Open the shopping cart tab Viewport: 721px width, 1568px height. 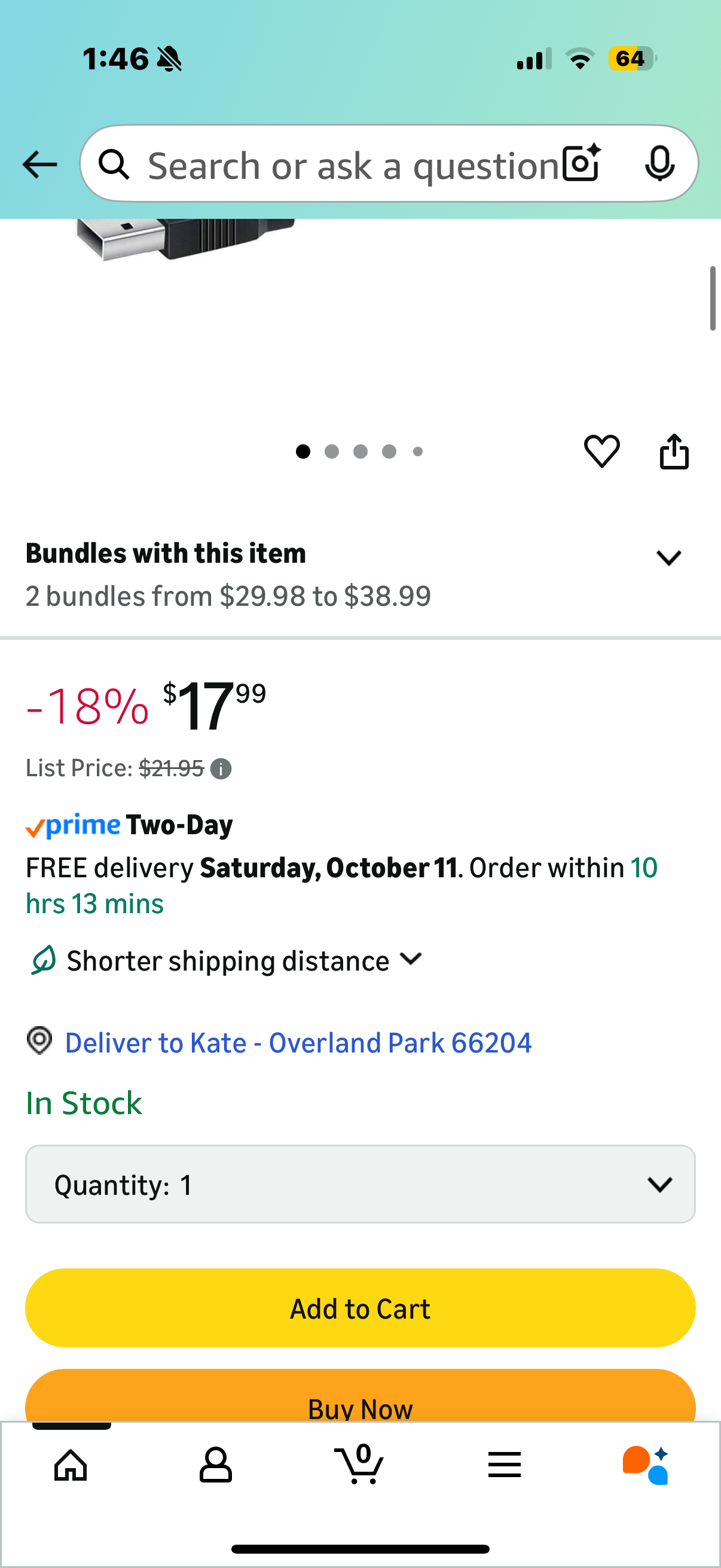[x=359, y=1465]
